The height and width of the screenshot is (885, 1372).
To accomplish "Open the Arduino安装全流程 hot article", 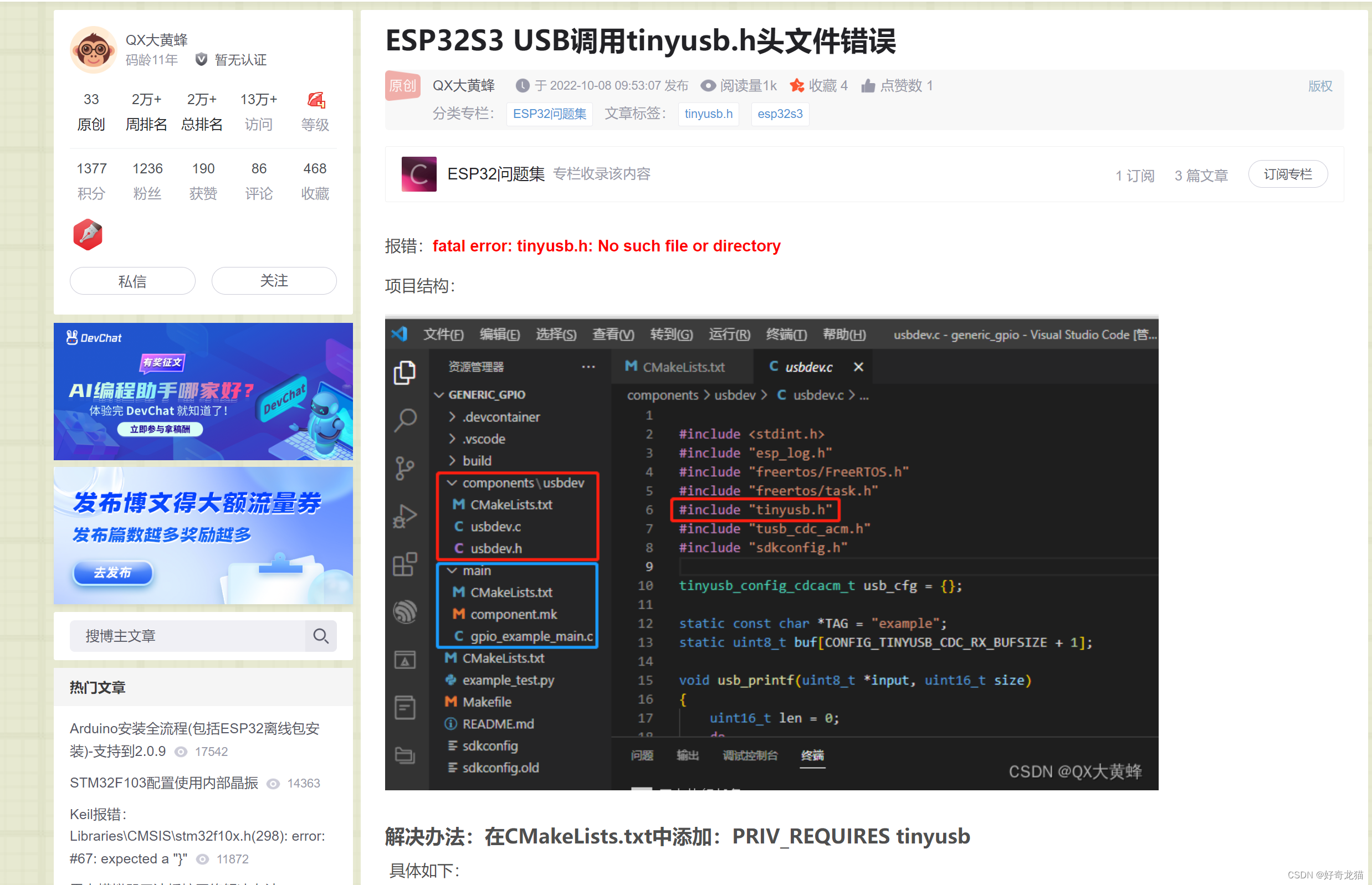I will (194, 739).
